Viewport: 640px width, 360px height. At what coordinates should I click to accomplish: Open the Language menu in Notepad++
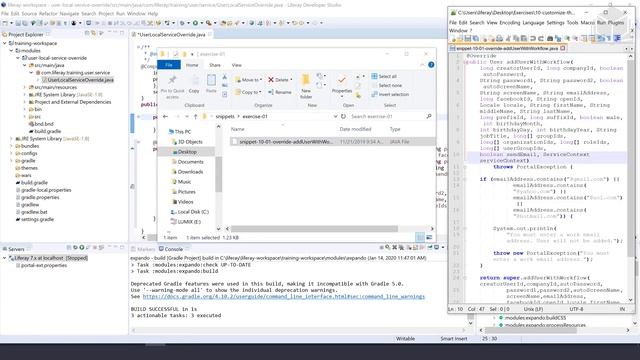[x=533, y=23]
